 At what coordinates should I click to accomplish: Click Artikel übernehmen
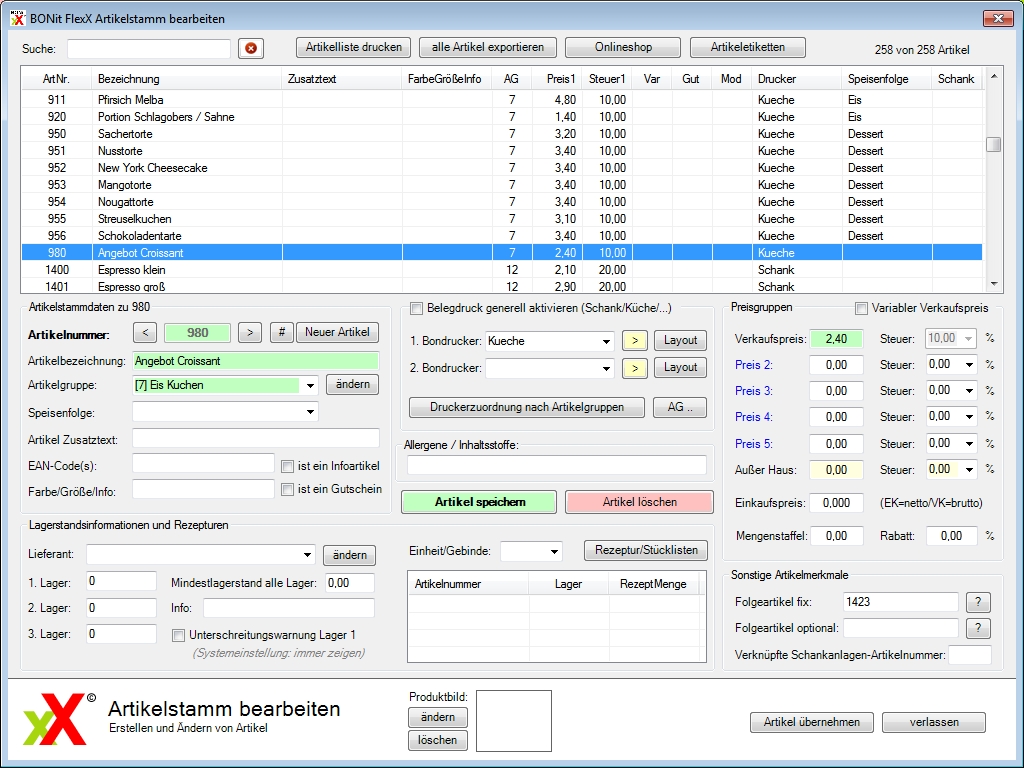coord(812,722)
